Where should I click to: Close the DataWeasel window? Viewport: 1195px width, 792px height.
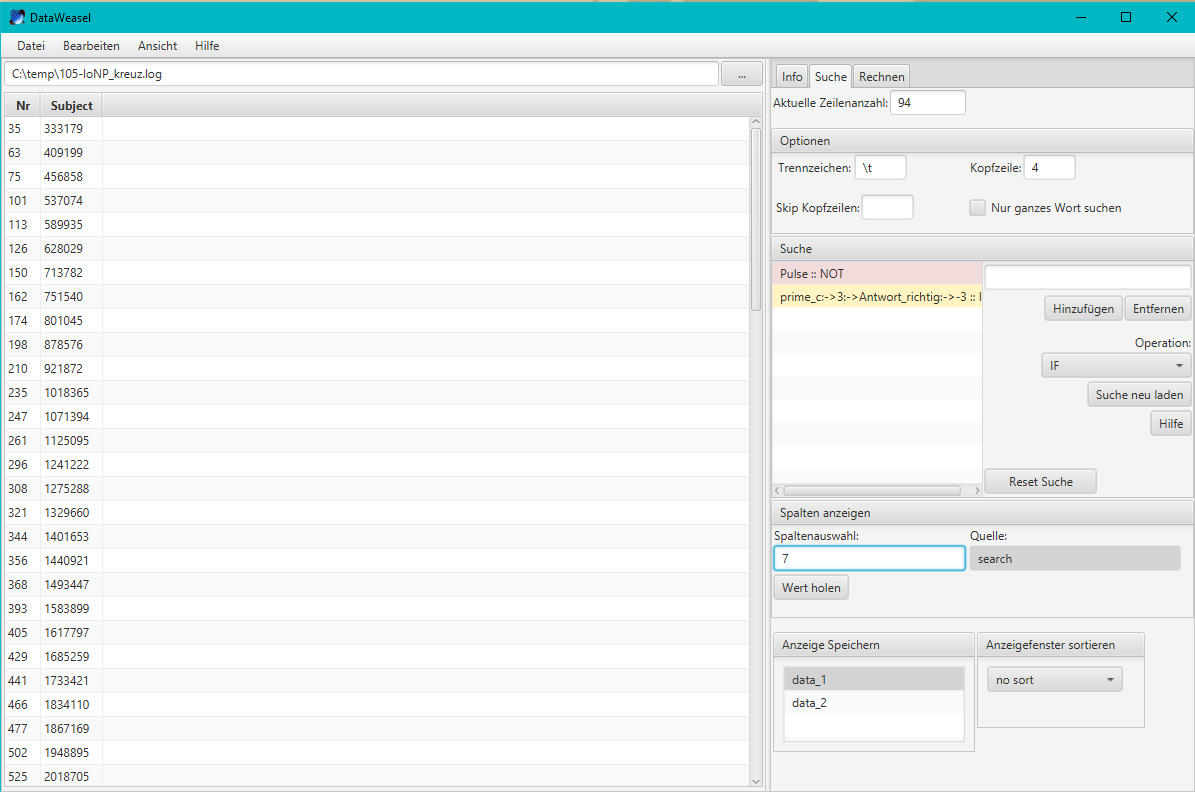1171,17
